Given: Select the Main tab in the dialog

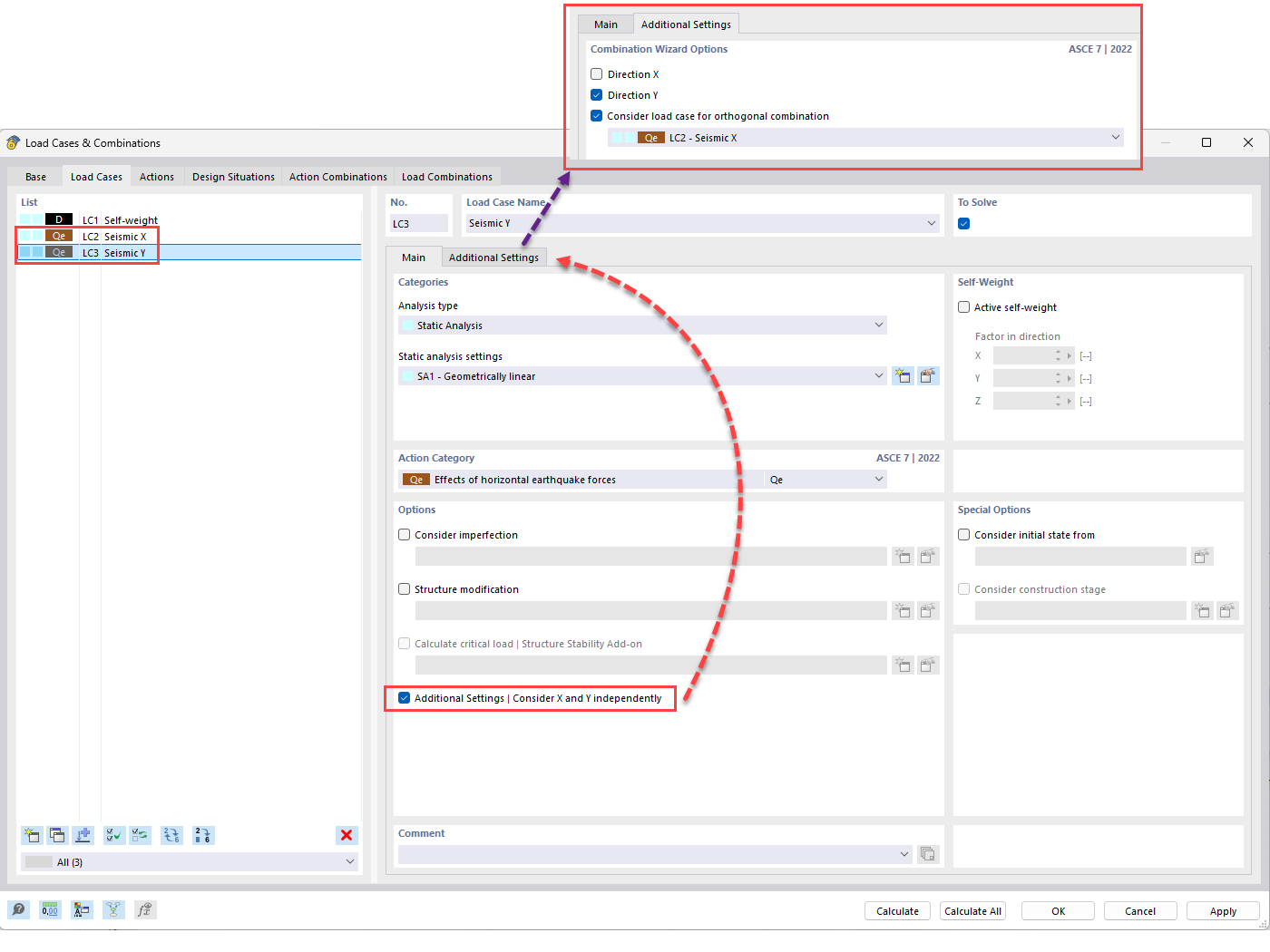Looking at the screenshot, I should [414, 257].
